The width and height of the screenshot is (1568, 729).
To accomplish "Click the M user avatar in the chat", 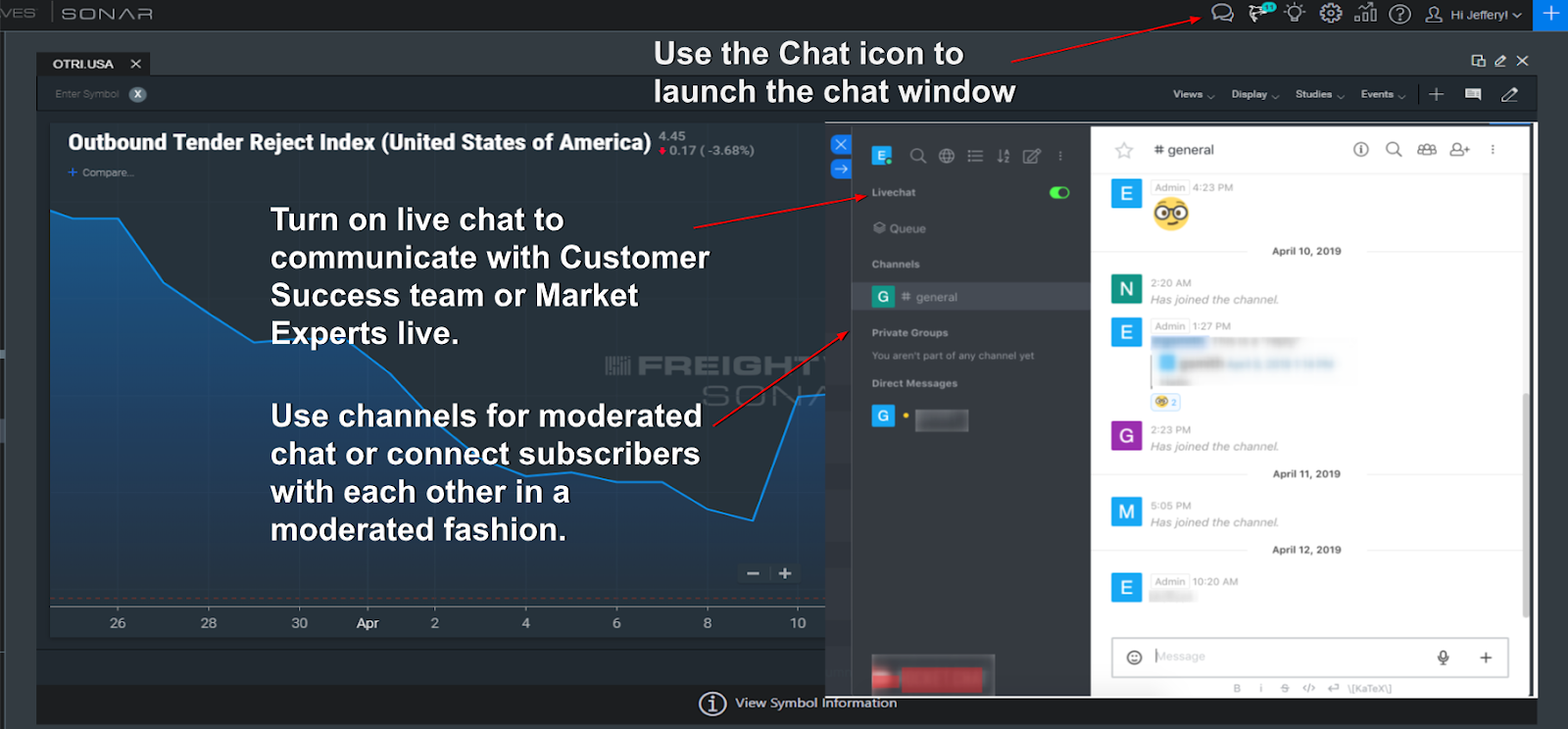I will 1126,511.
